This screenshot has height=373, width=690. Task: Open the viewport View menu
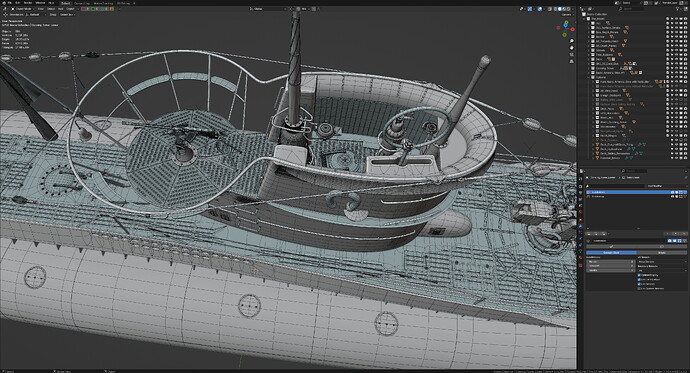pos(40,9)
